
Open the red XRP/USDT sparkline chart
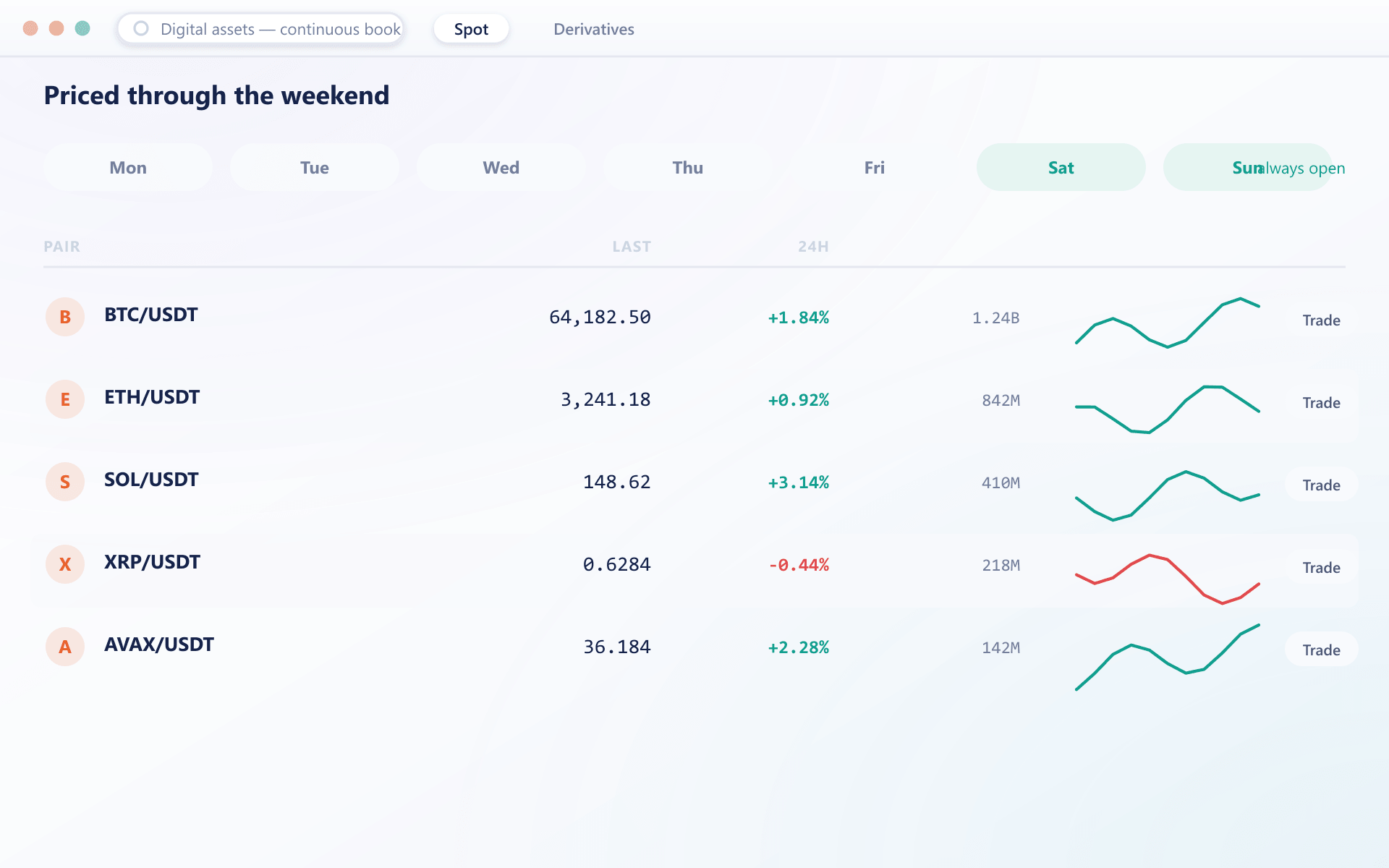[1168, 579]
